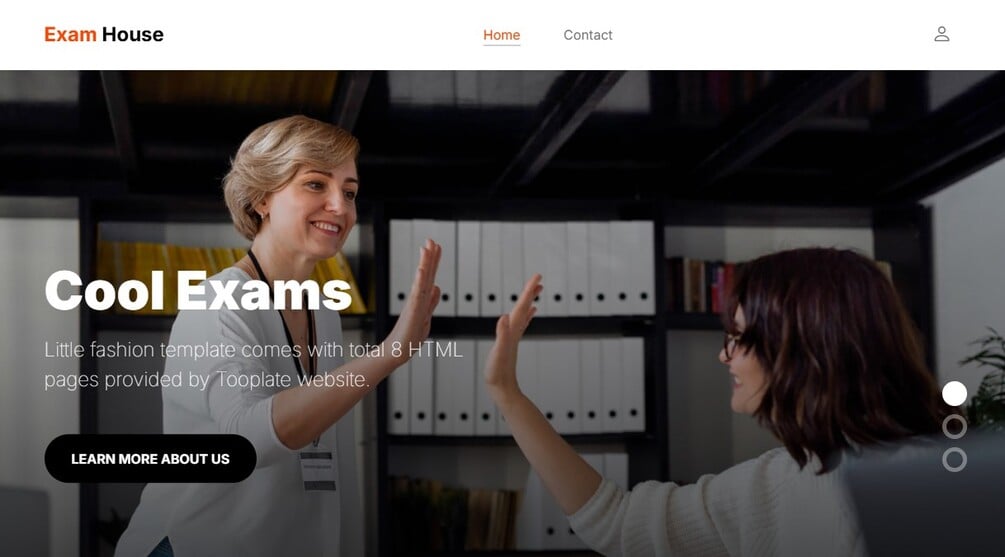Select the Cool Exams headline text
This screenshot has height=557, width=1005.
tap(199, 290)
